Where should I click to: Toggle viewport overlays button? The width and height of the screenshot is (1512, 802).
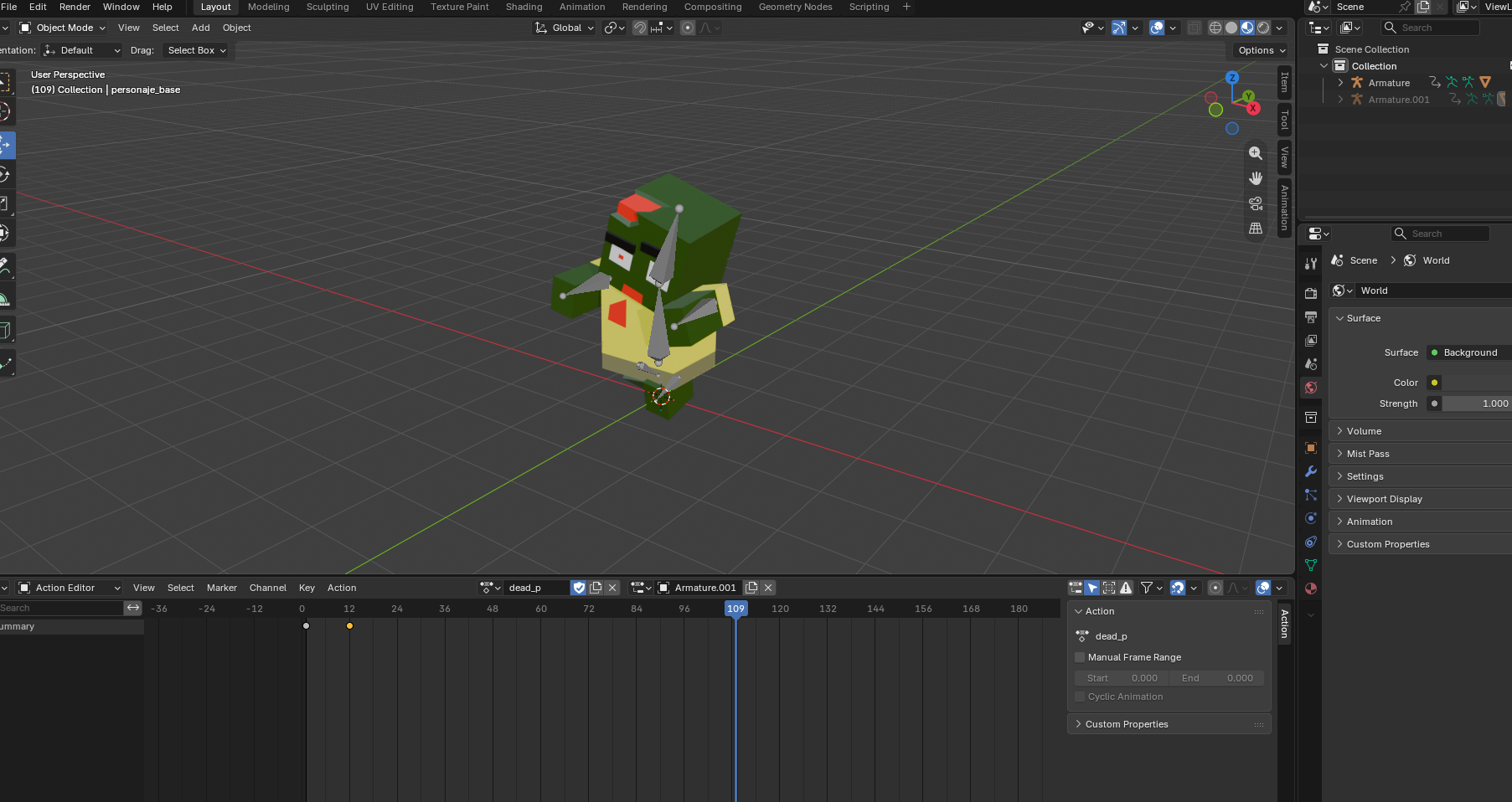(x=1157, y=28)
